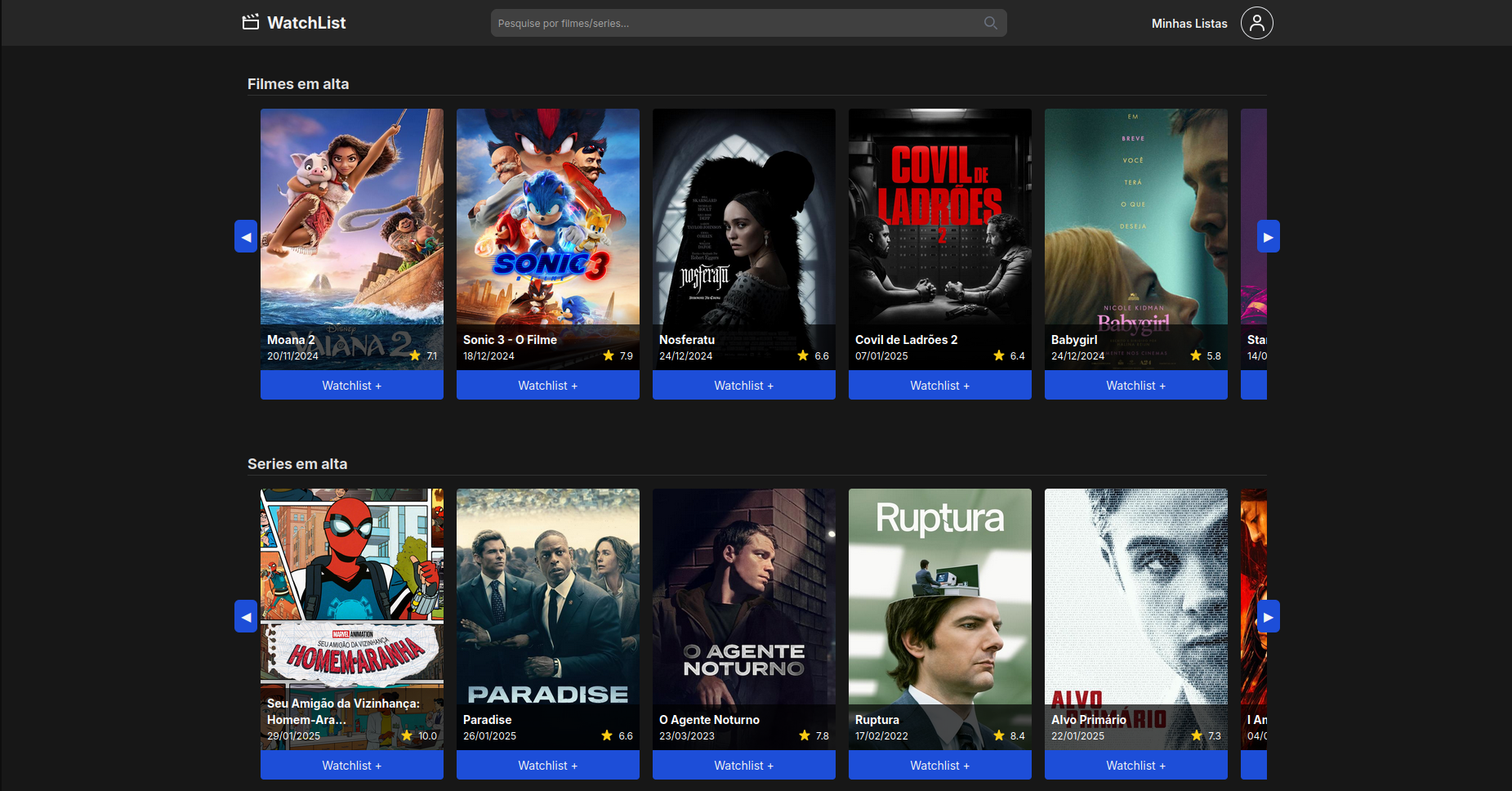Open Minhas Listas in the header
The image size is (1512, 791).
tap(1189, 24)
